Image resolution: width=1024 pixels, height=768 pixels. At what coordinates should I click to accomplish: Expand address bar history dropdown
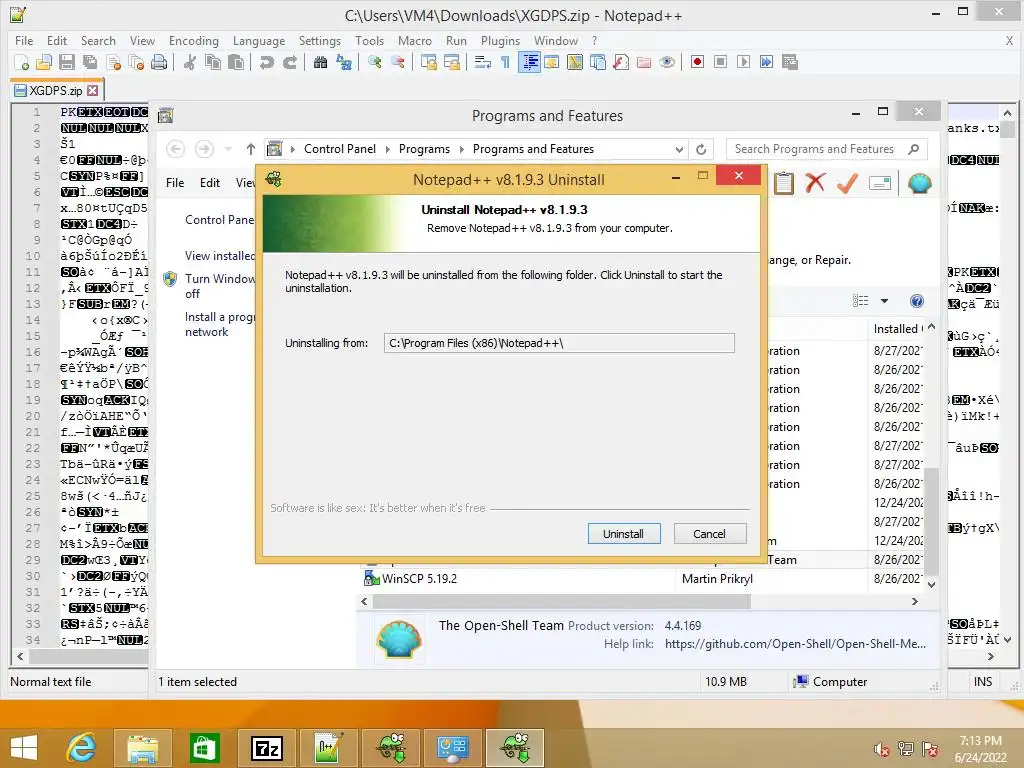(679, 149)
